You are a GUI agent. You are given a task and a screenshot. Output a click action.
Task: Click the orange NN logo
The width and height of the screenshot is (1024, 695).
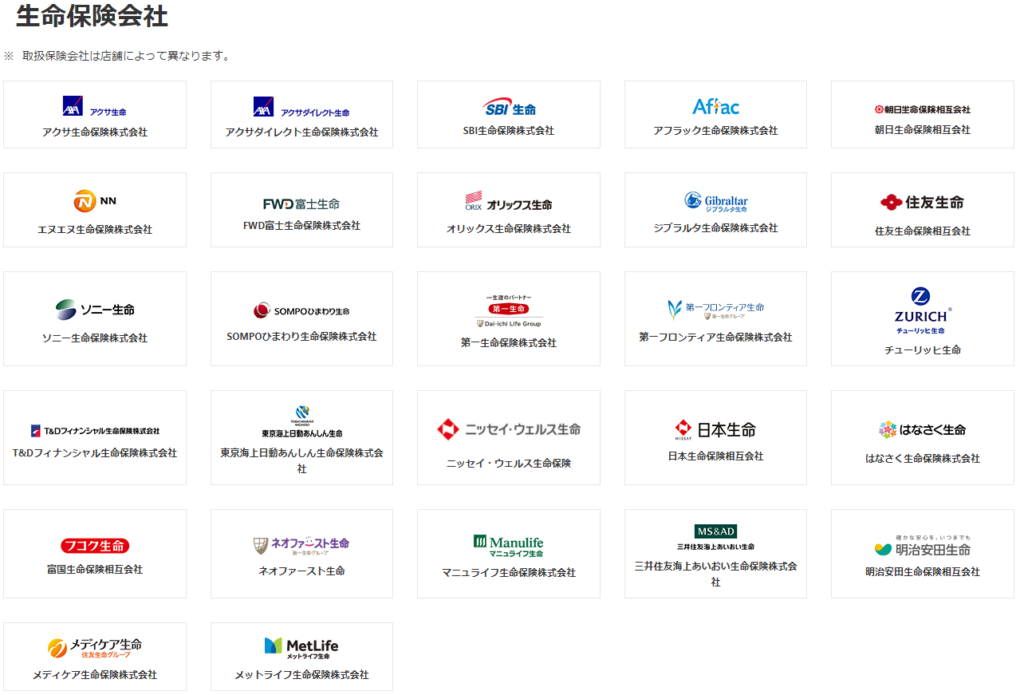tap(95, 201)
